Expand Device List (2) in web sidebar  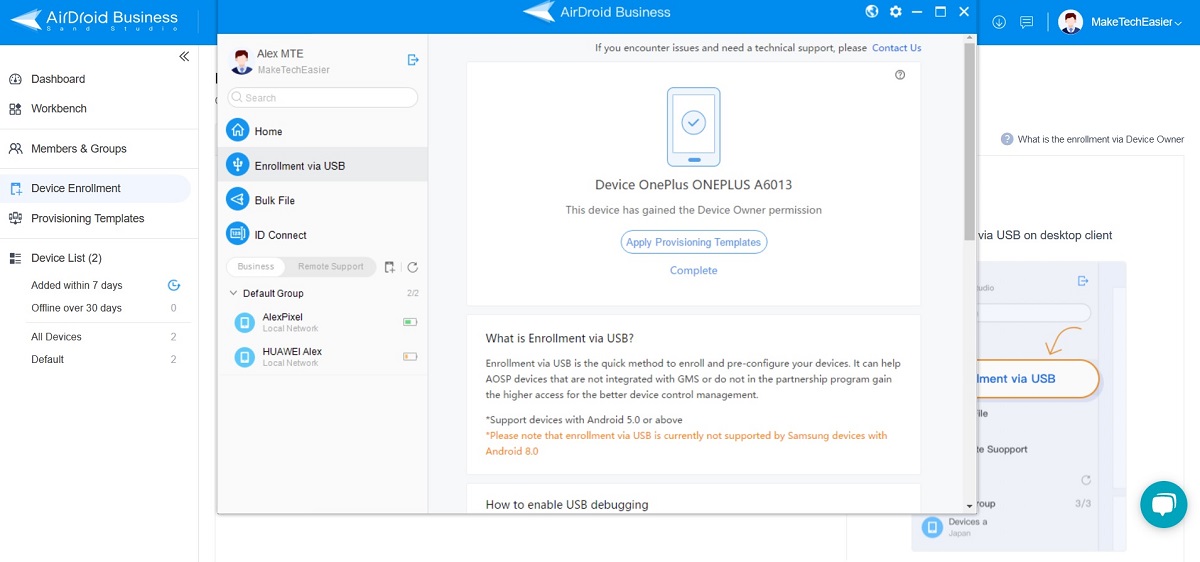click(66, 258)
